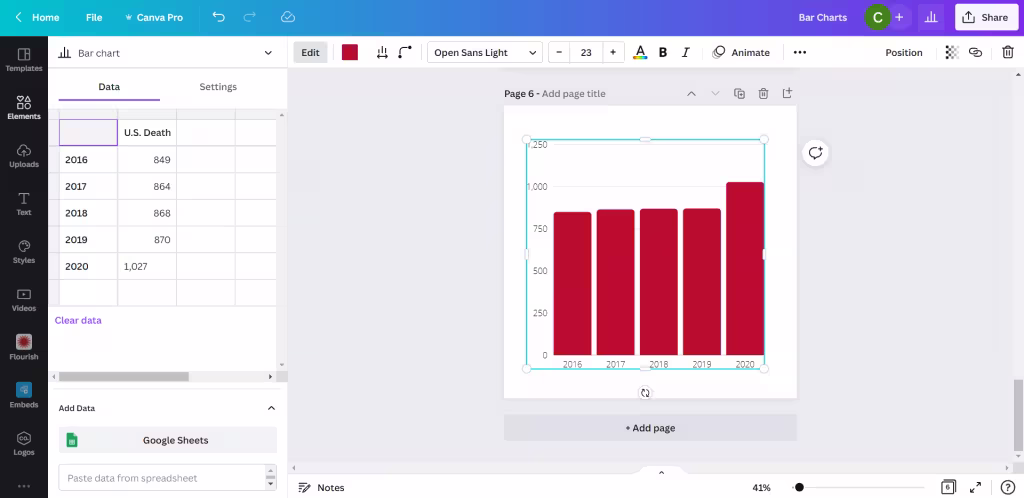Click the Clear data link

(x=78, y=320)
